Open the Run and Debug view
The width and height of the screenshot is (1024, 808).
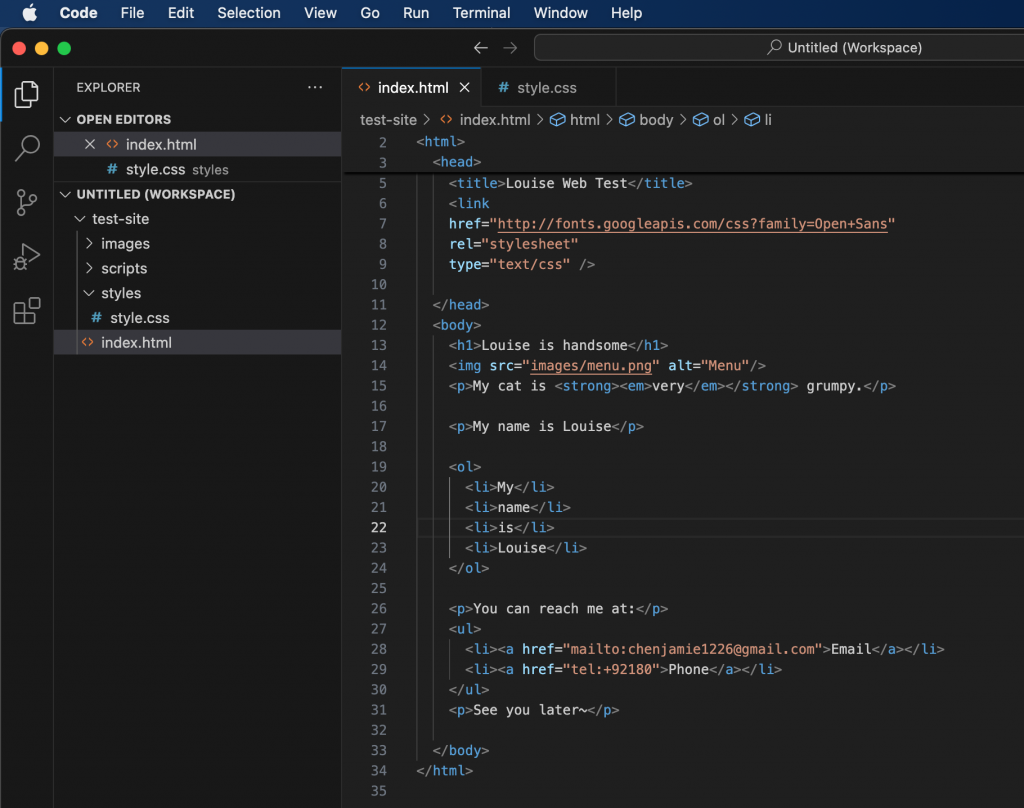pyautogui.click(x=27, y=257)
